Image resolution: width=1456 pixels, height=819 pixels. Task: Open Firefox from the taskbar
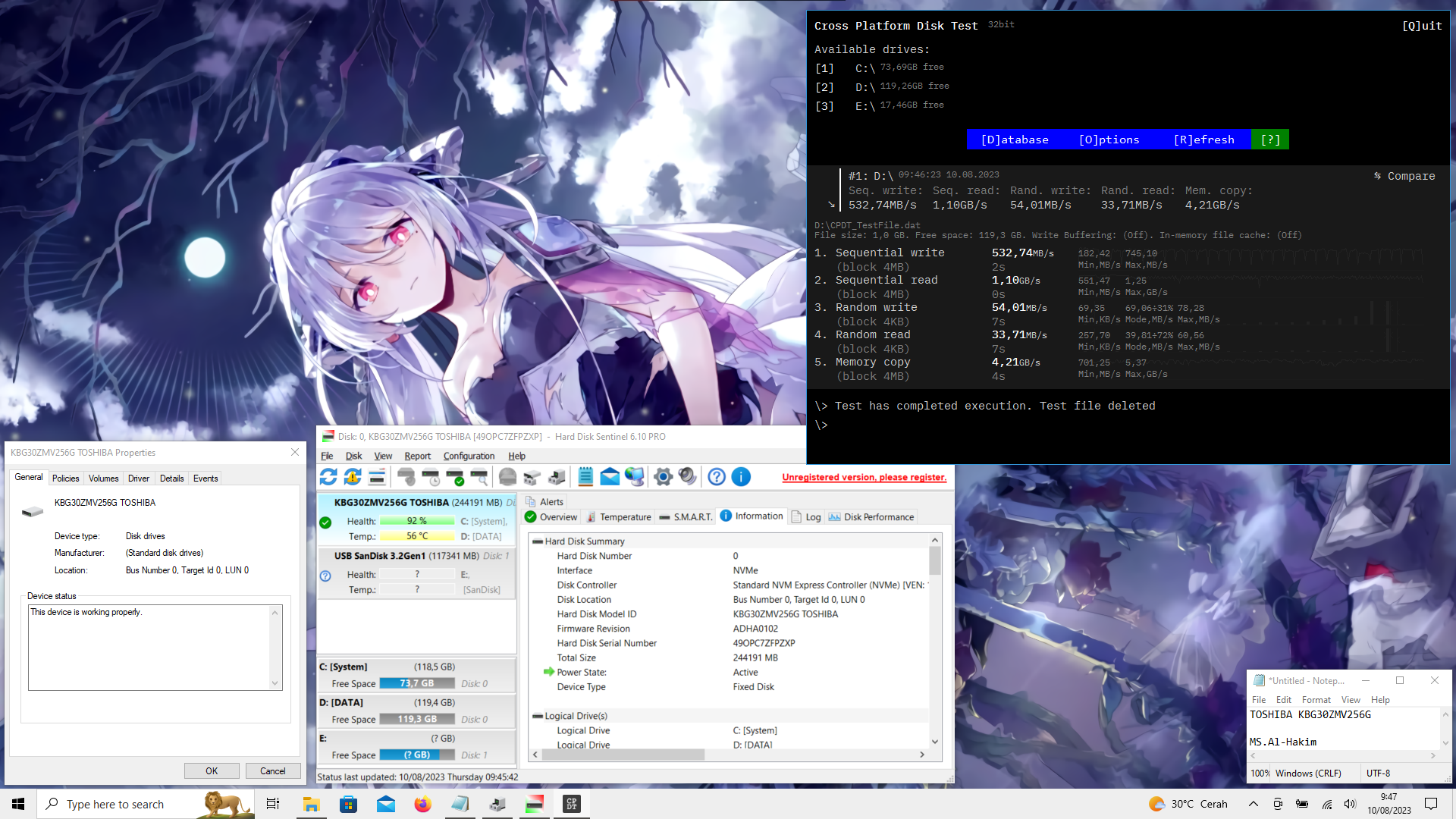click(422, 804)
